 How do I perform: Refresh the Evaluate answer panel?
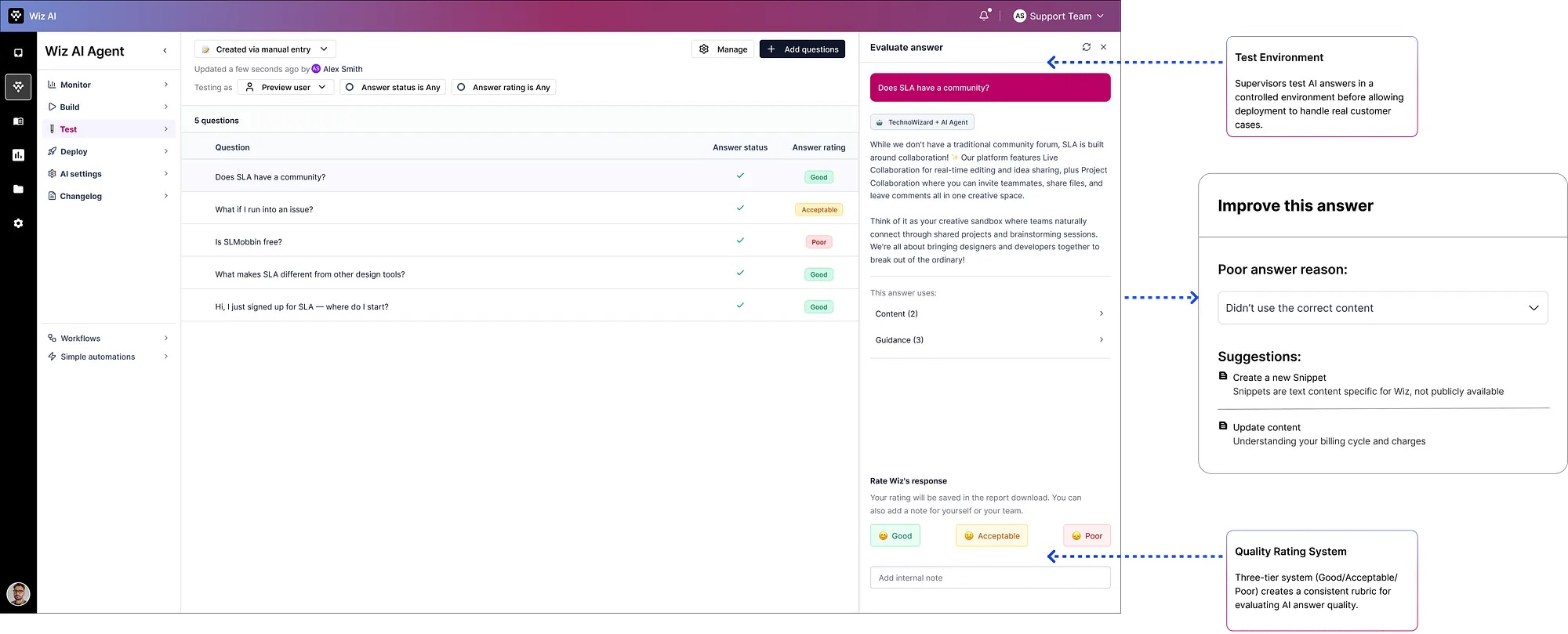point(1086,47)
